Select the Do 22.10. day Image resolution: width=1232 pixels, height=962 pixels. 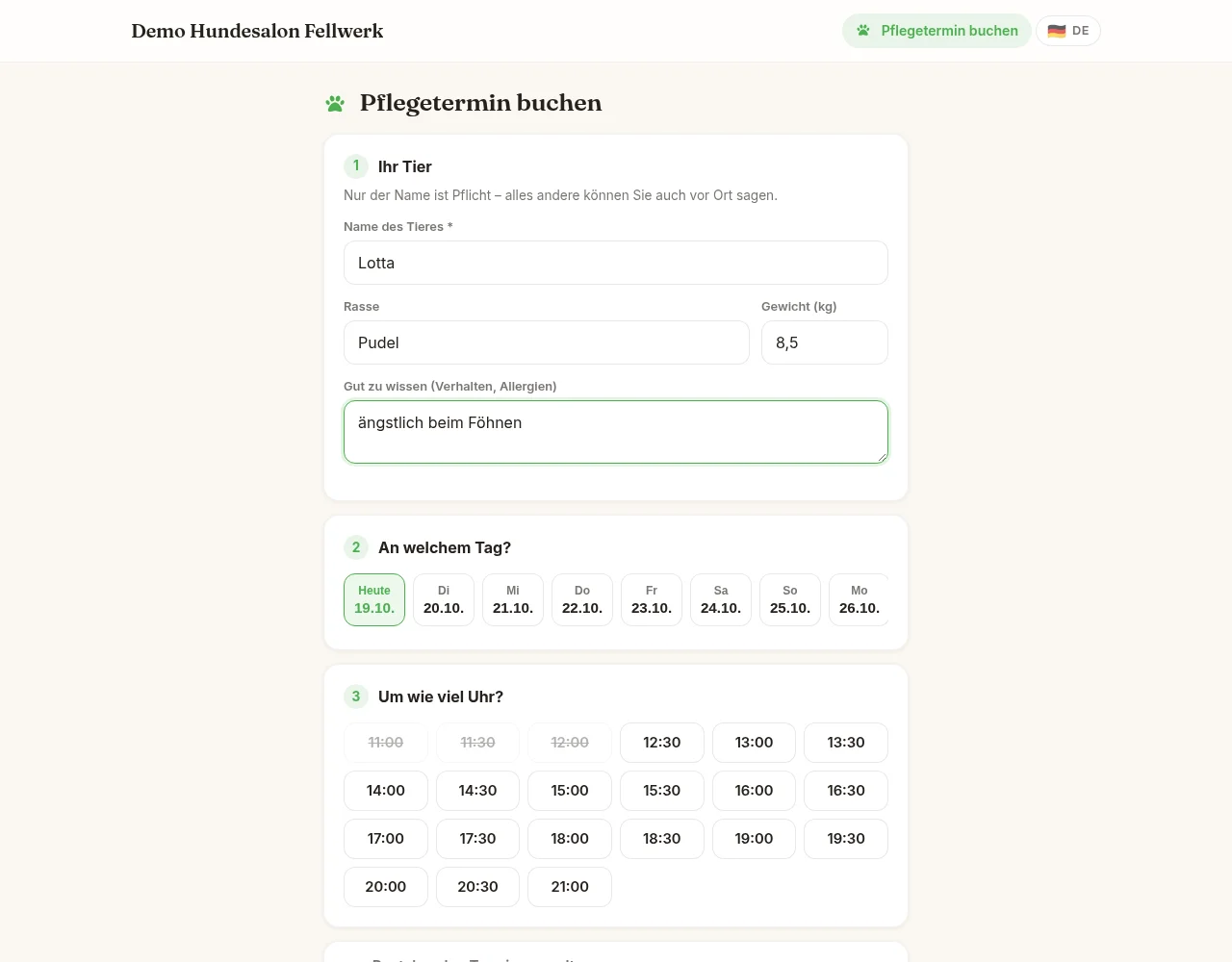click(x=582, y=600)
